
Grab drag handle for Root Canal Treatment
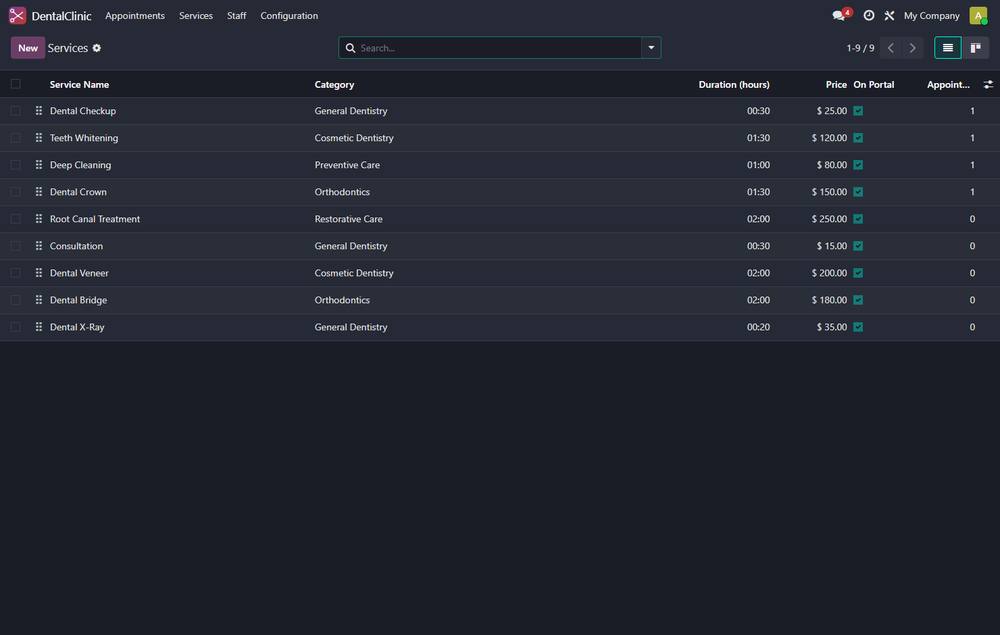tap(39, 219)
